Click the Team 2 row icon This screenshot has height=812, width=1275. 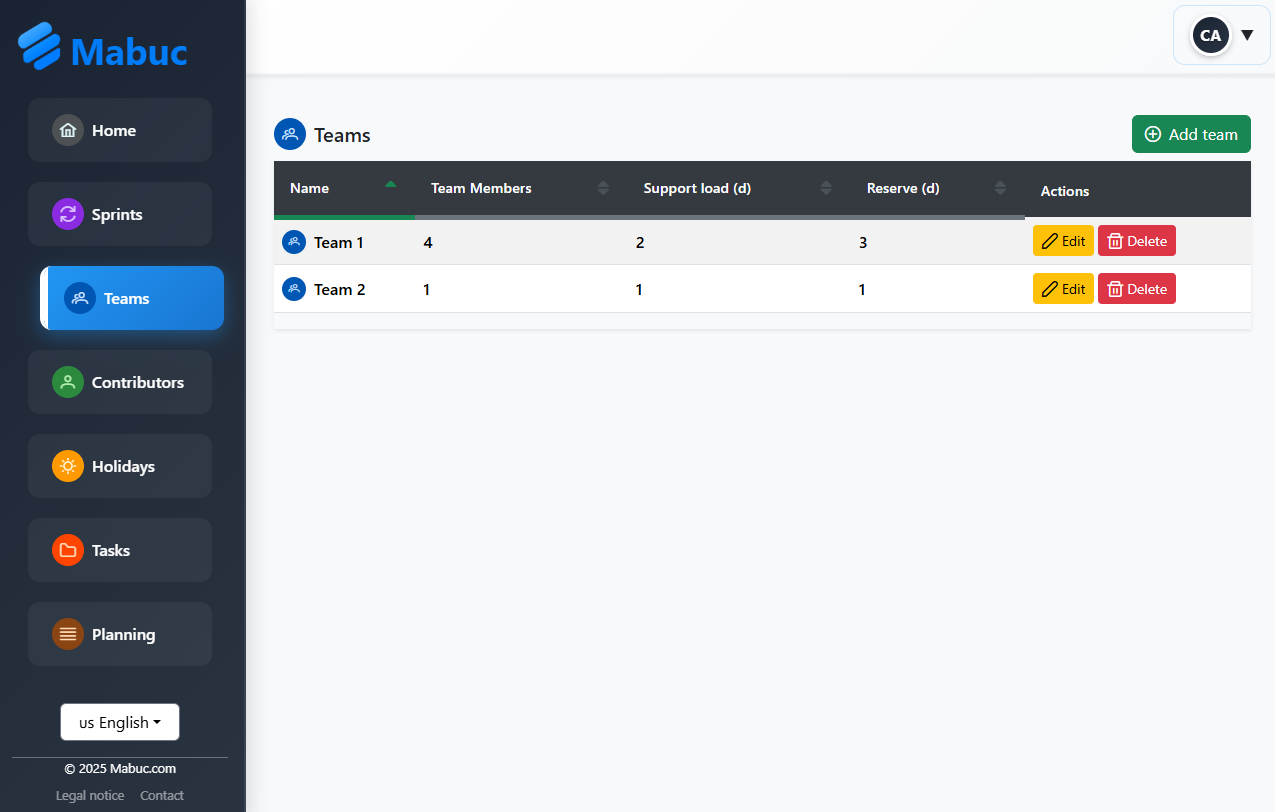point(294,289)
